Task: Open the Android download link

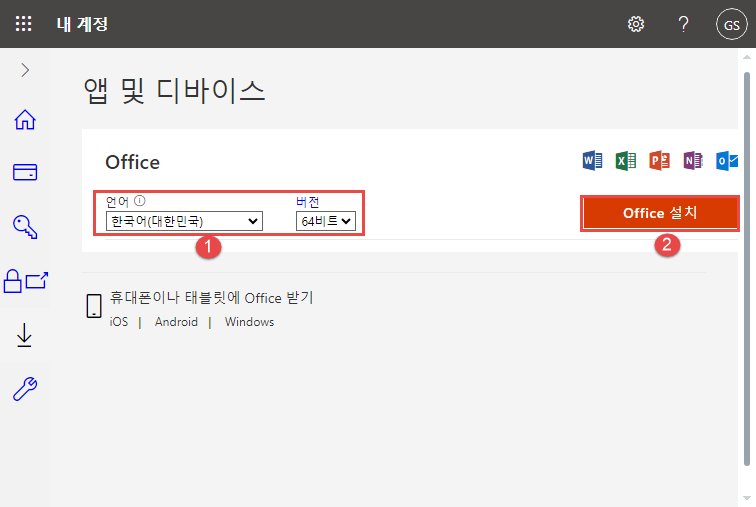Action: click(x=176, y=322)
